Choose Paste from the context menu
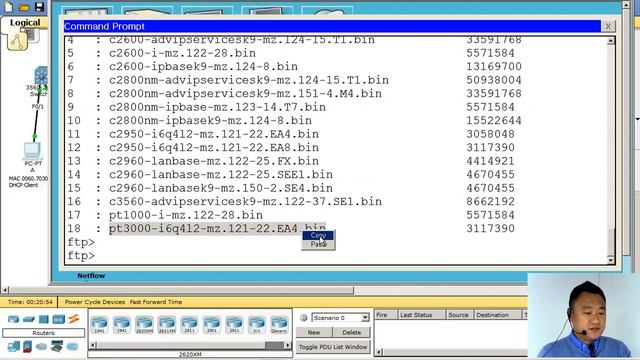Viewport: 640px width, 360px height. click(318, 244)
